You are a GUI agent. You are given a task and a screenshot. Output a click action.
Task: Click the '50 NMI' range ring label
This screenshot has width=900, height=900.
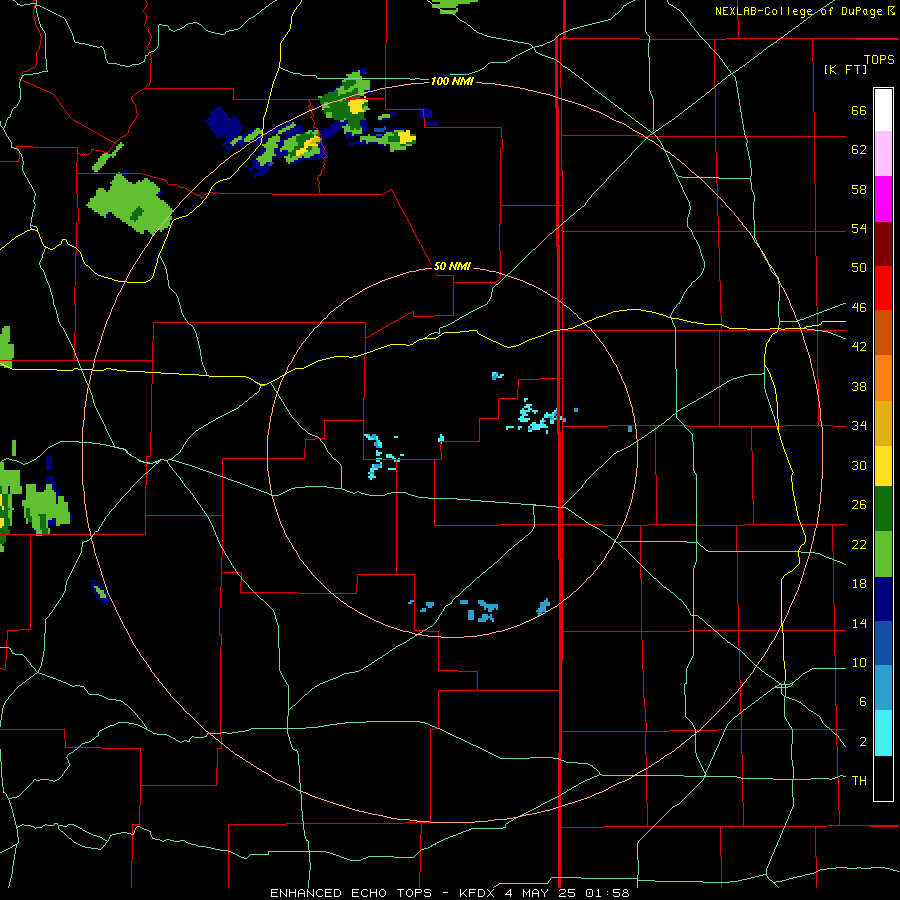click(x=452, y=266)
